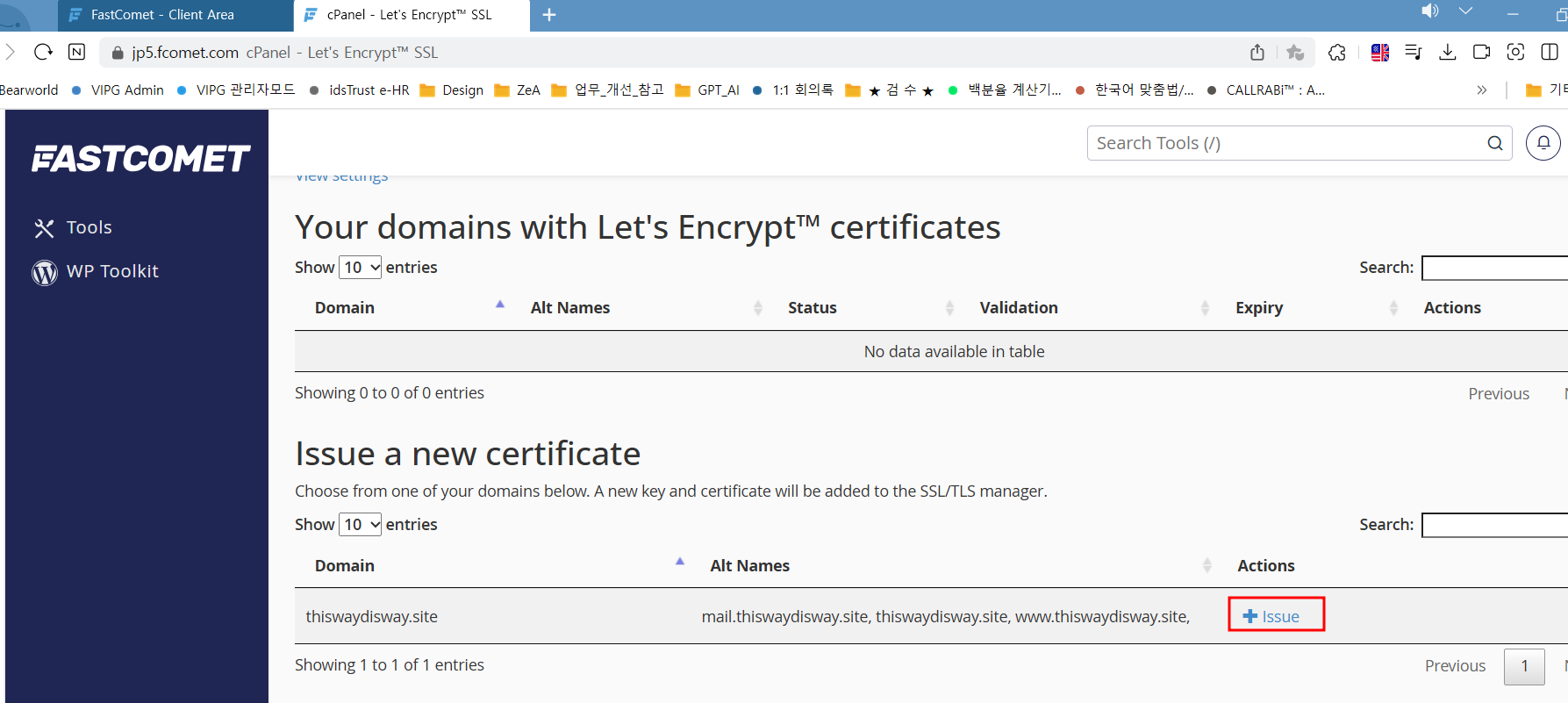
Task: Open the CALLRABI bookmark
Action: 1266,90
